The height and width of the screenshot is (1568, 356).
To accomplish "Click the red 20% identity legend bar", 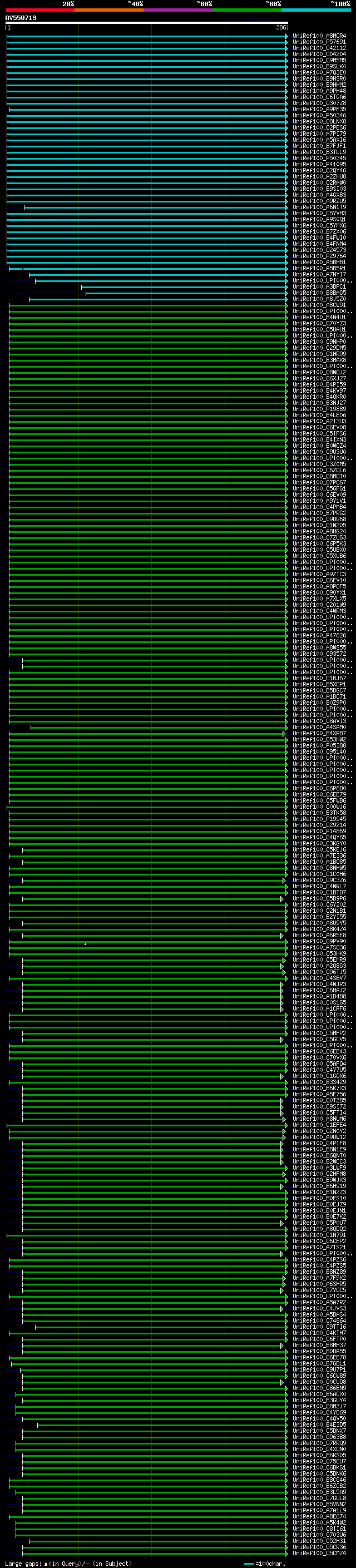I will click(x=39, y=10).
